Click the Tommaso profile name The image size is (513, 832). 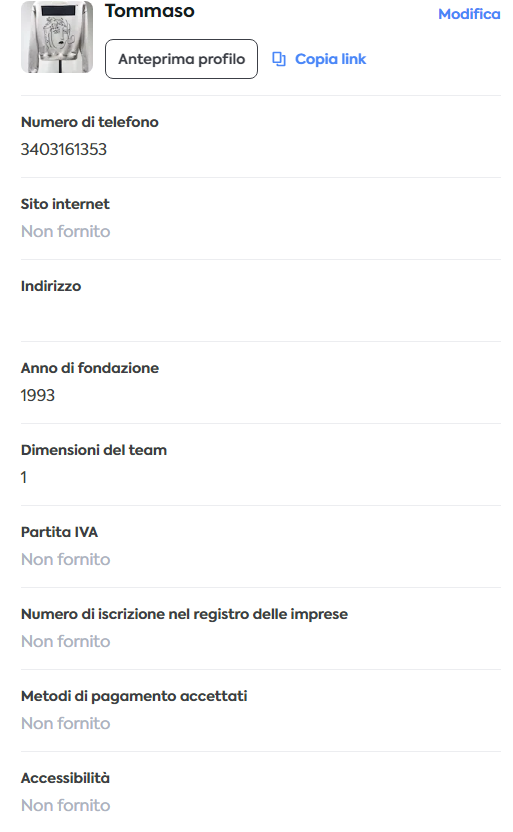coord(150,11)
